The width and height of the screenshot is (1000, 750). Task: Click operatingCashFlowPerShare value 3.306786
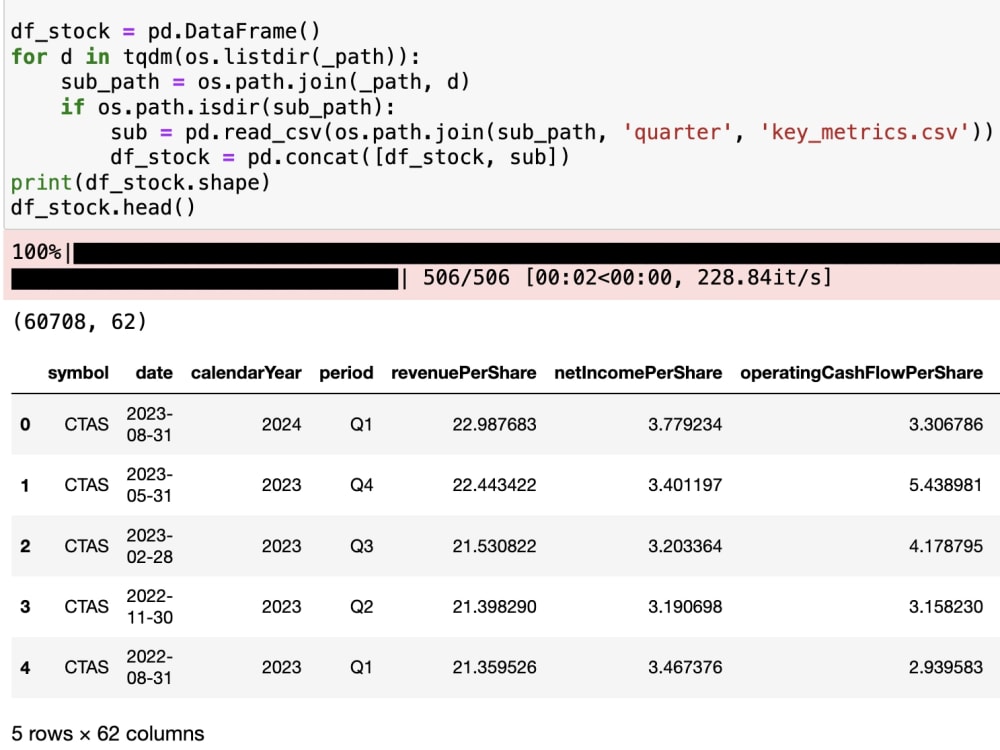[946, 425]
